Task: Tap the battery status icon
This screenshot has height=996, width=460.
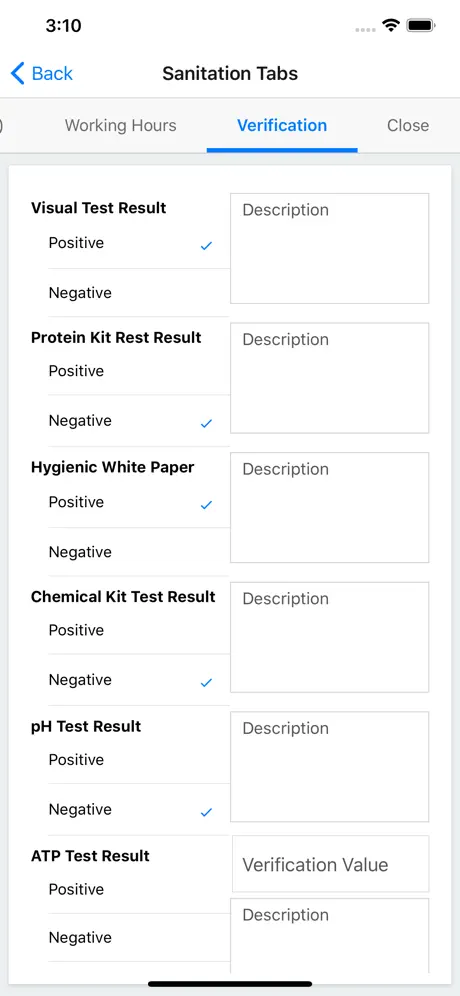Action: pyautogui.click(x=421, y=25)
